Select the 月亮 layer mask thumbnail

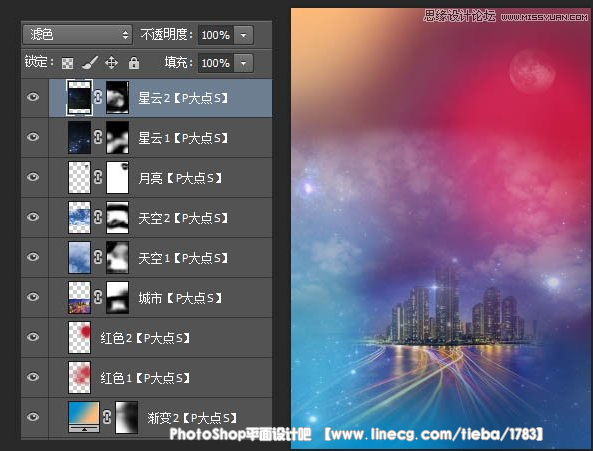tap(118, 177)
